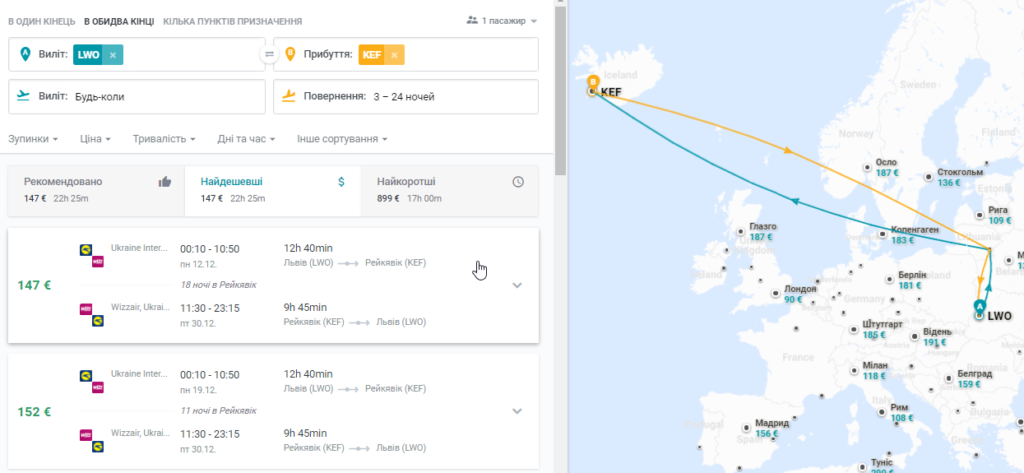Click the results list vertical scrollbar

tap(560, 91)
